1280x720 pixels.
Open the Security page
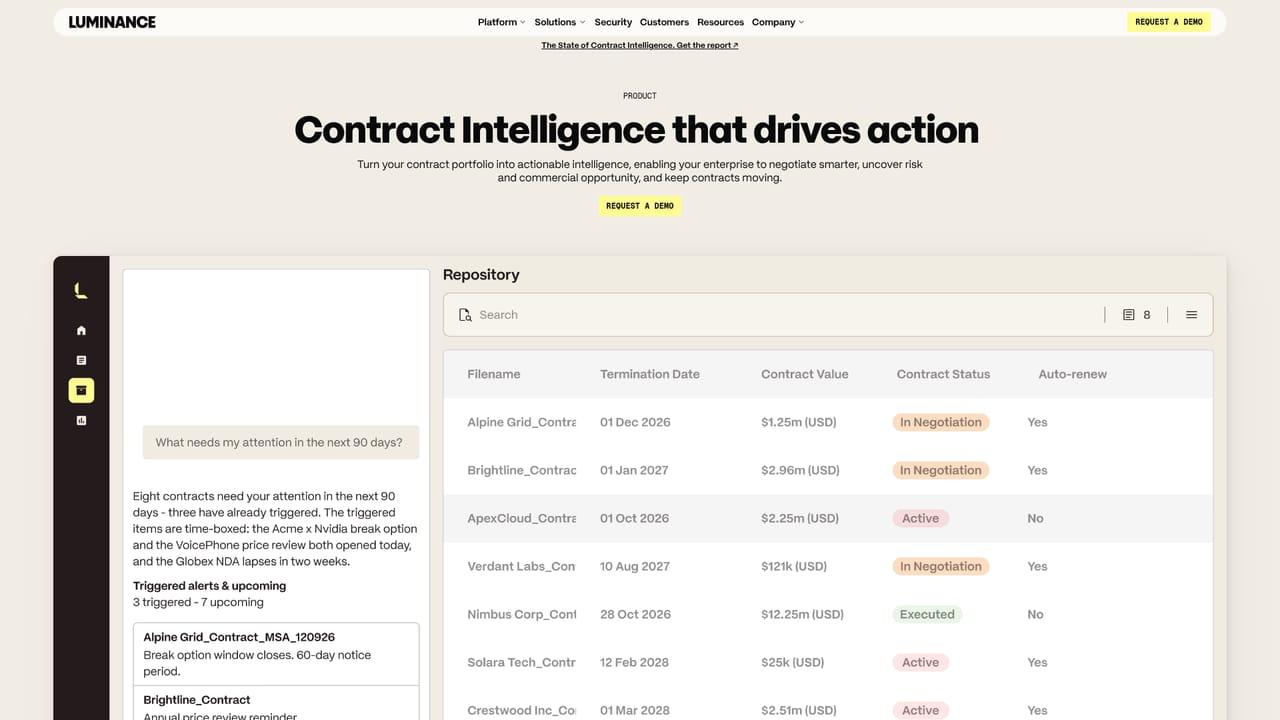pyautogui.click(x=613, y=22)
